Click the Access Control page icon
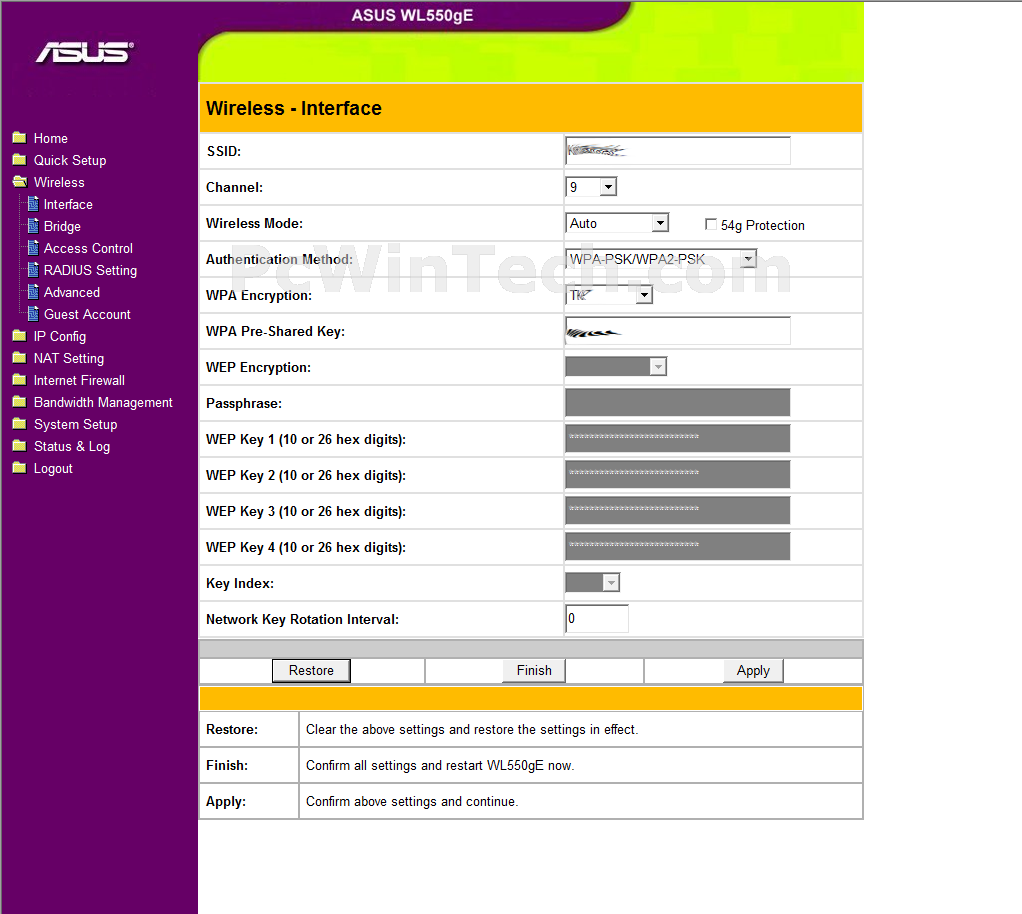The image size is (1022, 914). point(33,248)
